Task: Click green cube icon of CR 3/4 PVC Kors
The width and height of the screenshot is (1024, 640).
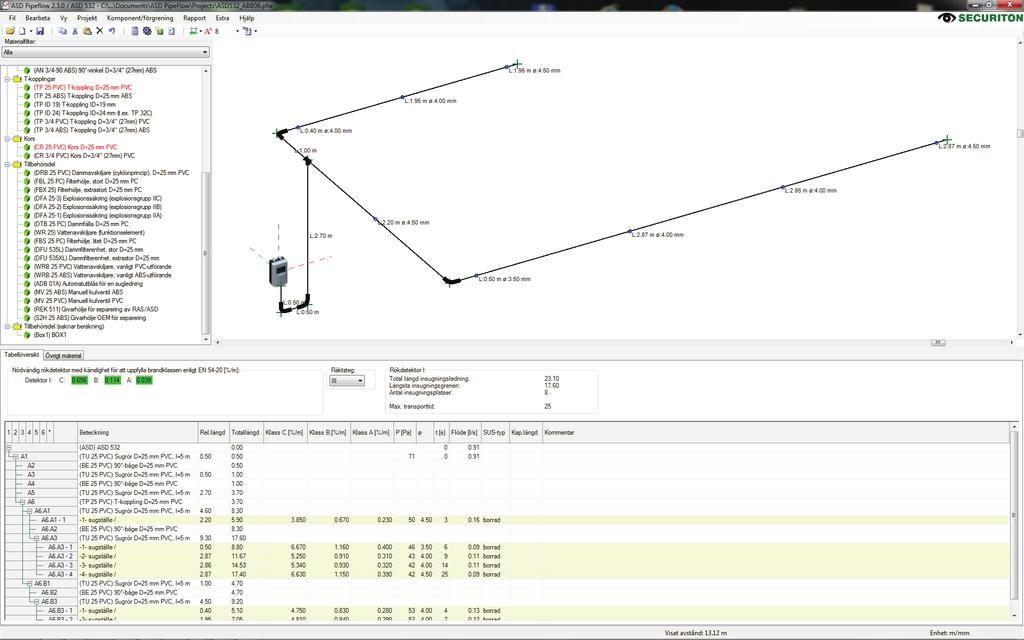Action: 27,156
